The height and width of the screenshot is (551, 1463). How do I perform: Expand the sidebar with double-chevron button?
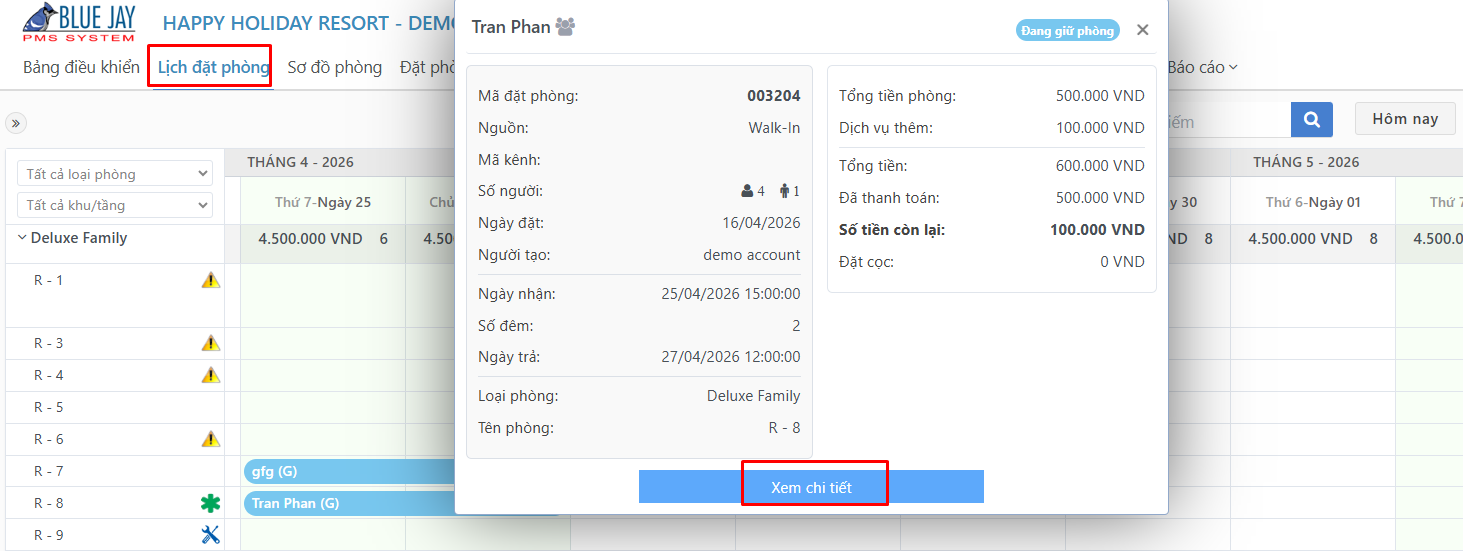[x=15, y=123]
